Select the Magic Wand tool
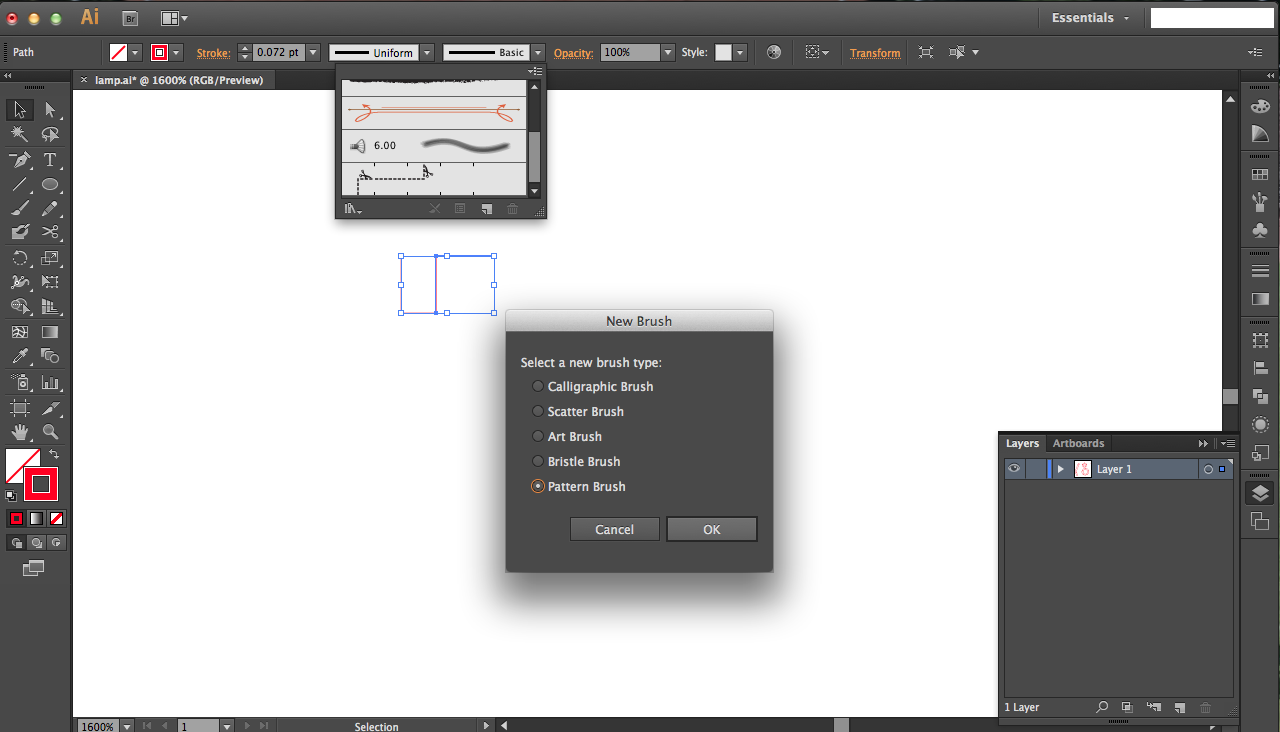The height and width of the screenshot is (732, 1280). (x=20, y=134)
